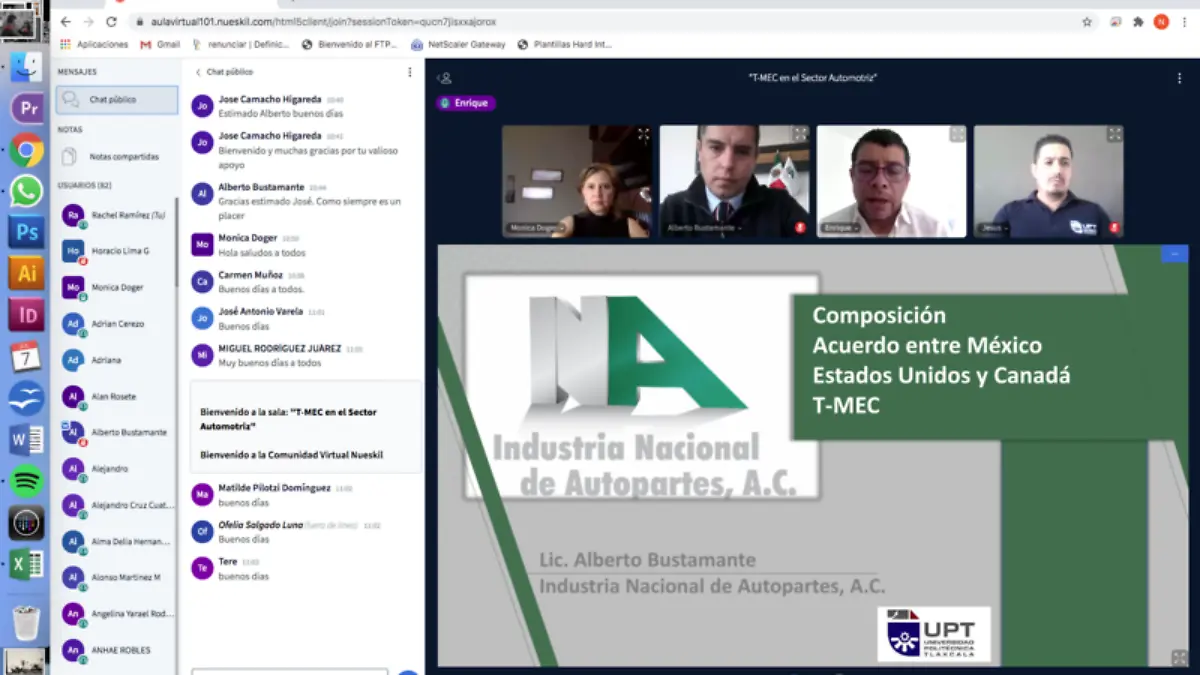The height and width of the screenshot is (675, 1200).
Task: Fullscreen Jesus's webcam
Action: (x=1114, y=134)
